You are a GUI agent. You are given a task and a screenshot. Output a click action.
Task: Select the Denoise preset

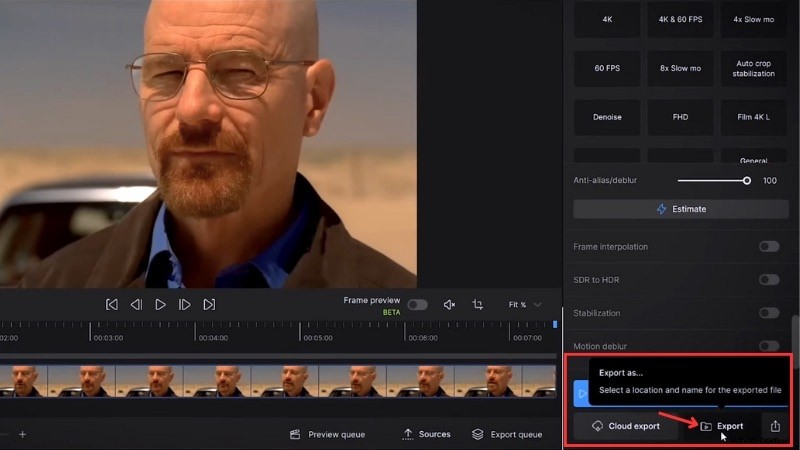pos(607,117)
